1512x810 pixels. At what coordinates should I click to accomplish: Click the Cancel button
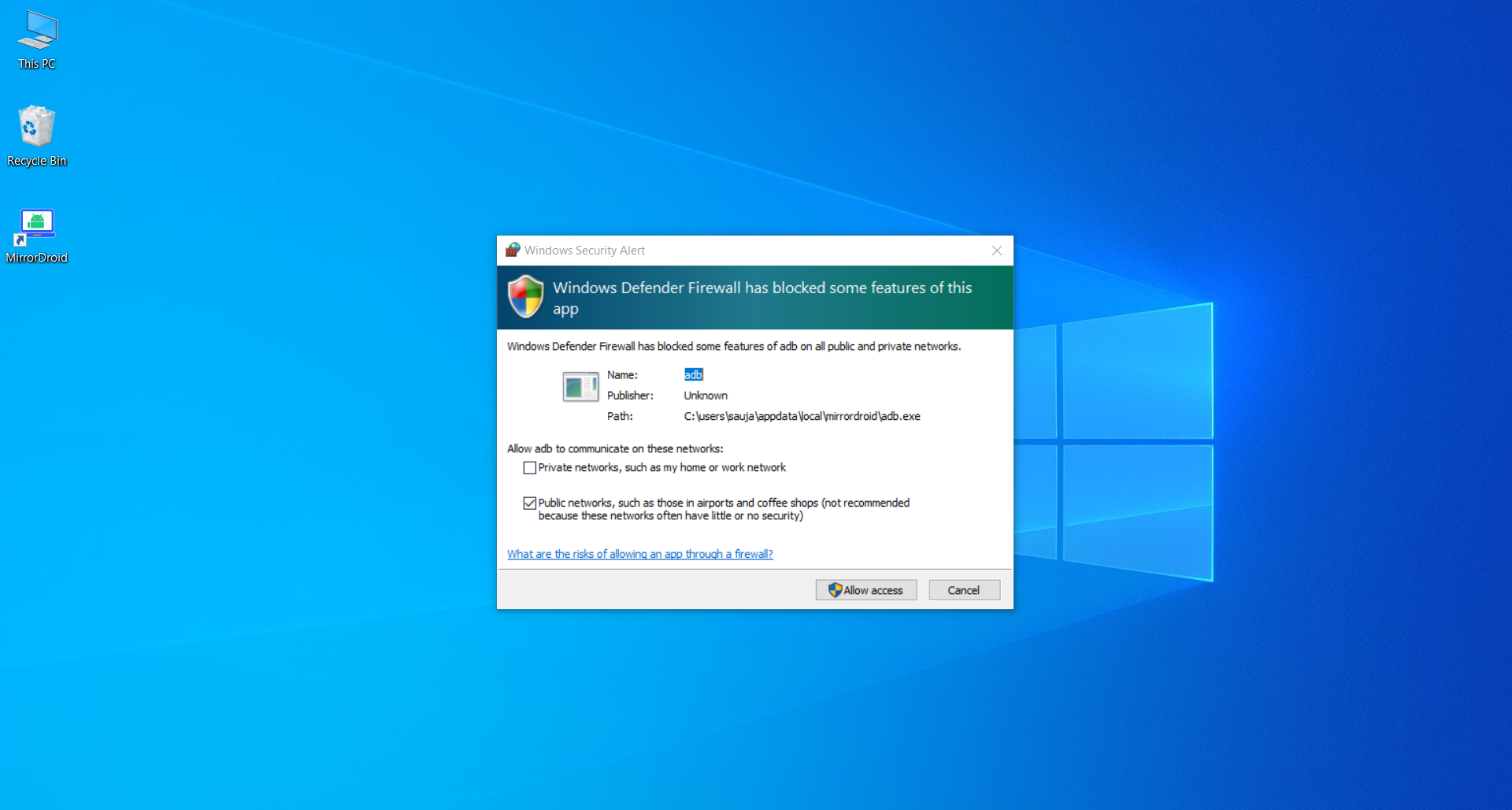(964, 590)
